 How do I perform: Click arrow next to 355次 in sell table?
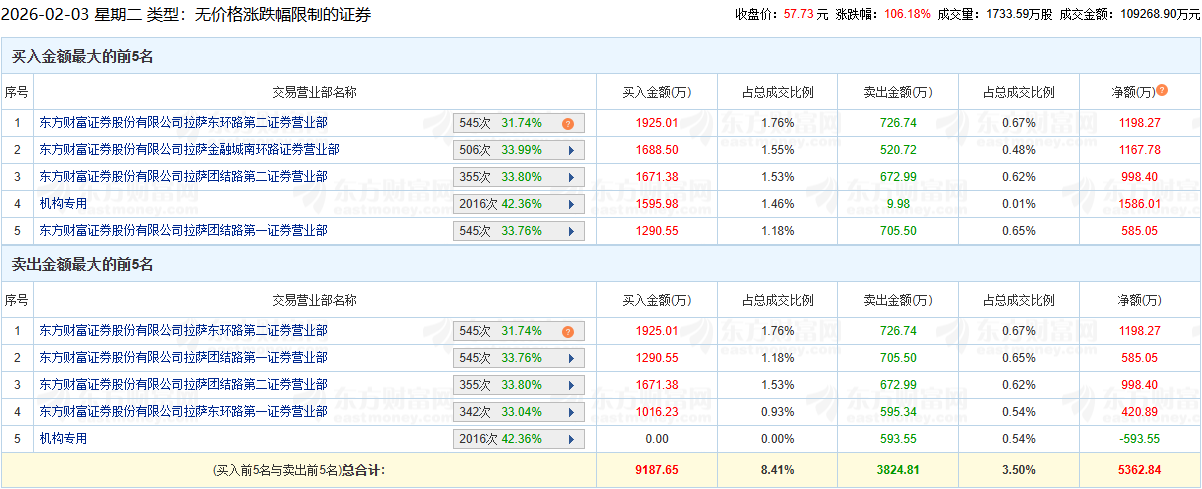point(571,385)
